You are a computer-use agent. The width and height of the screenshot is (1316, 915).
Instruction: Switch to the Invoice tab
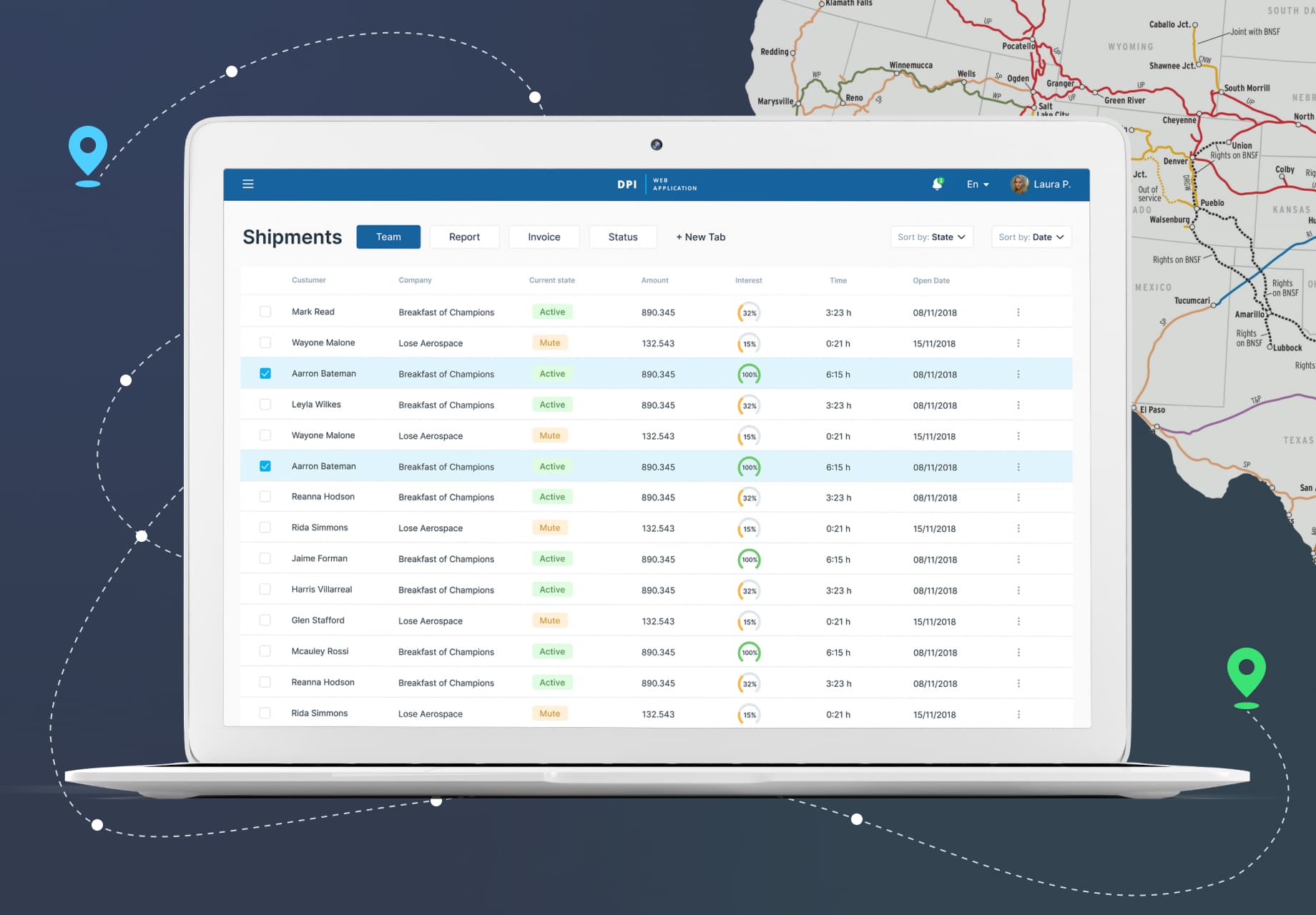coord(544,237)
